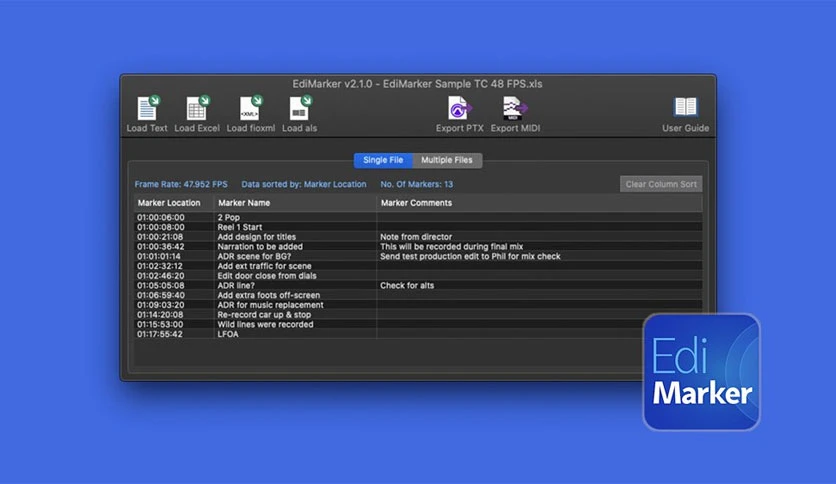Click timecode 01:00:08:00
This screenshot has width=836, height=484.
(x=160, y=227)
